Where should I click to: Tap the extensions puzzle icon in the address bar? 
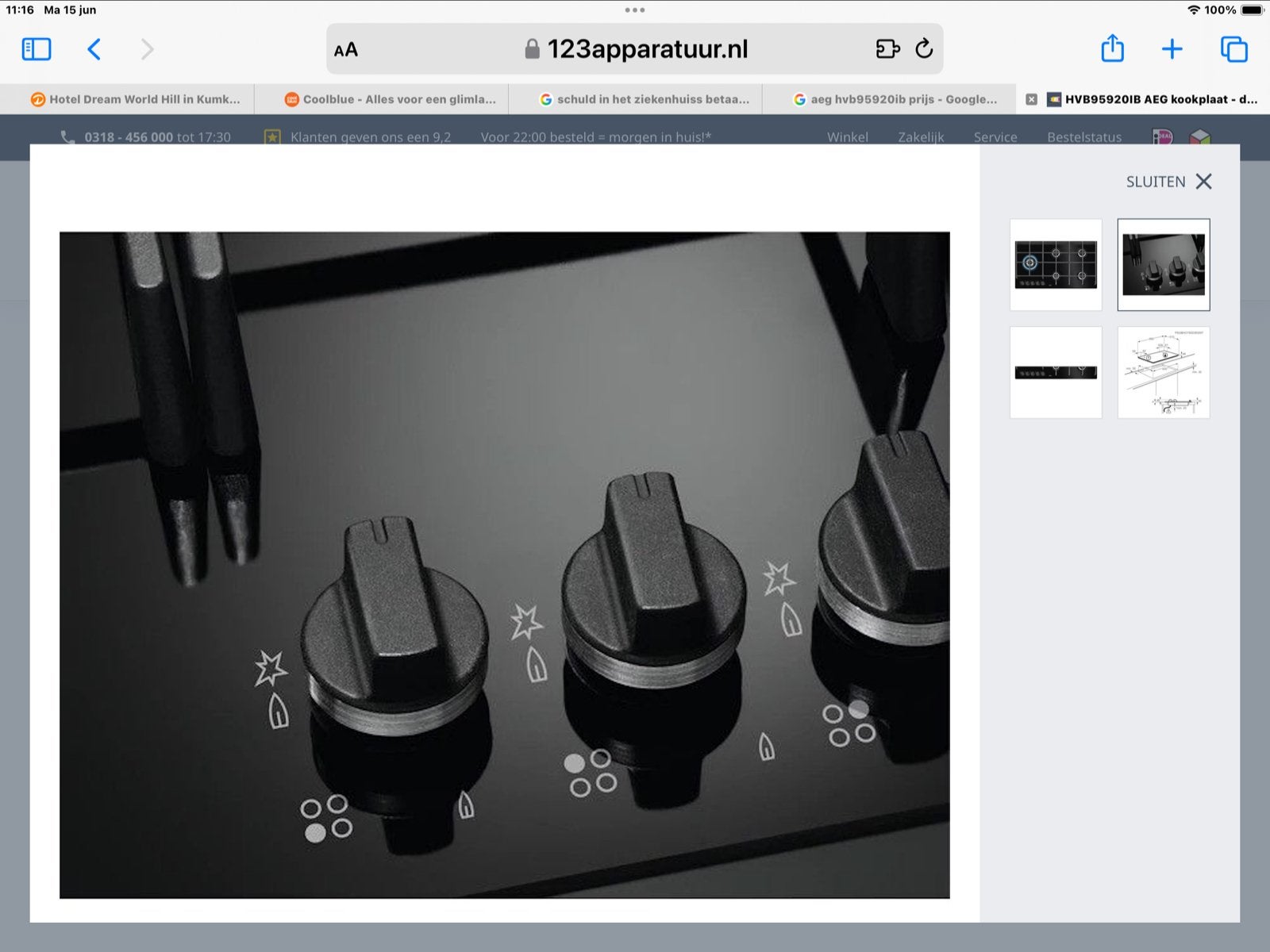click(x=887, y=49)
